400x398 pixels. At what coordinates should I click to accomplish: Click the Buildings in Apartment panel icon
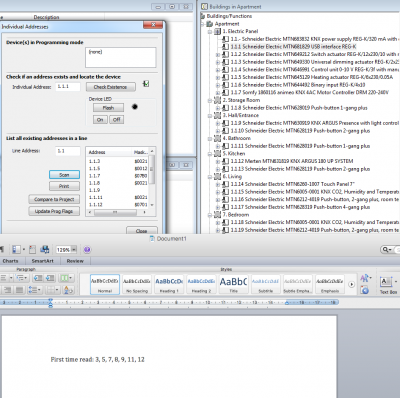point(204,6)
